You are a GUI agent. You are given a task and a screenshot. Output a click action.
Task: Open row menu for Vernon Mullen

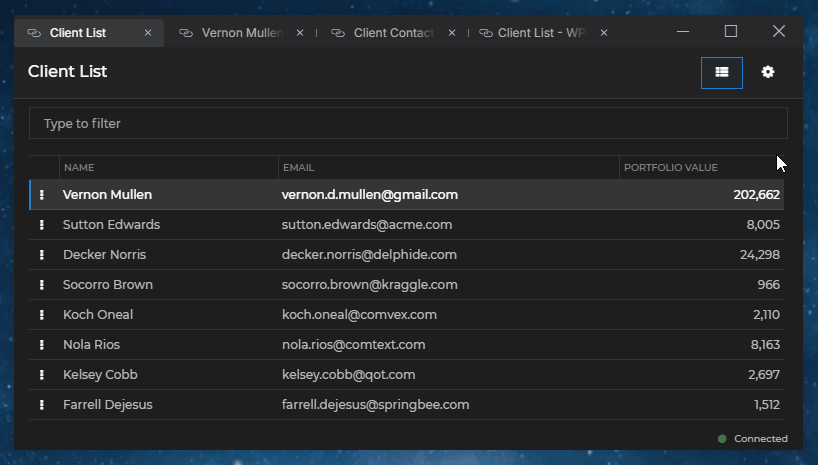42,195
